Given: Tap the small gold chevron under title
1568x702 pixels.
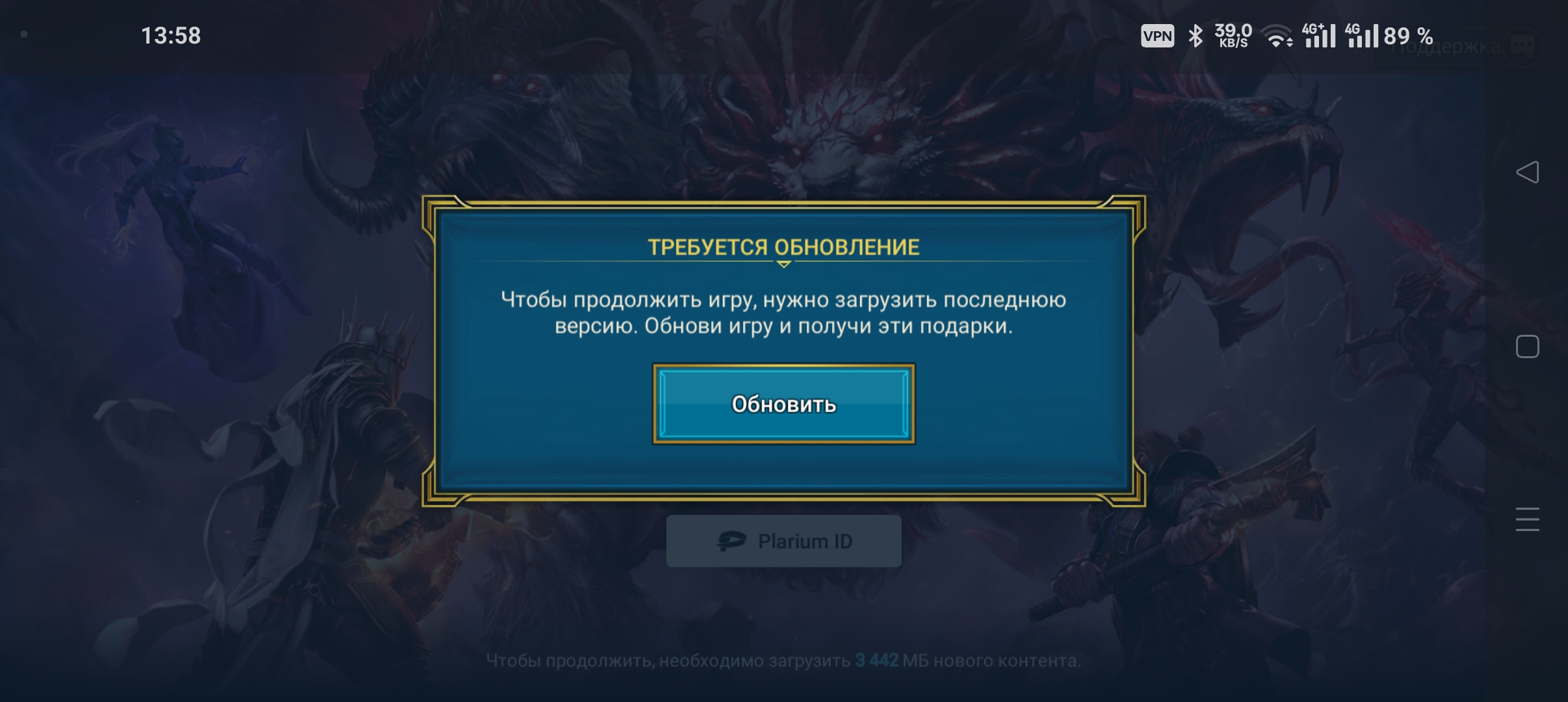Looking at the screenshot, I should (783, 264).
